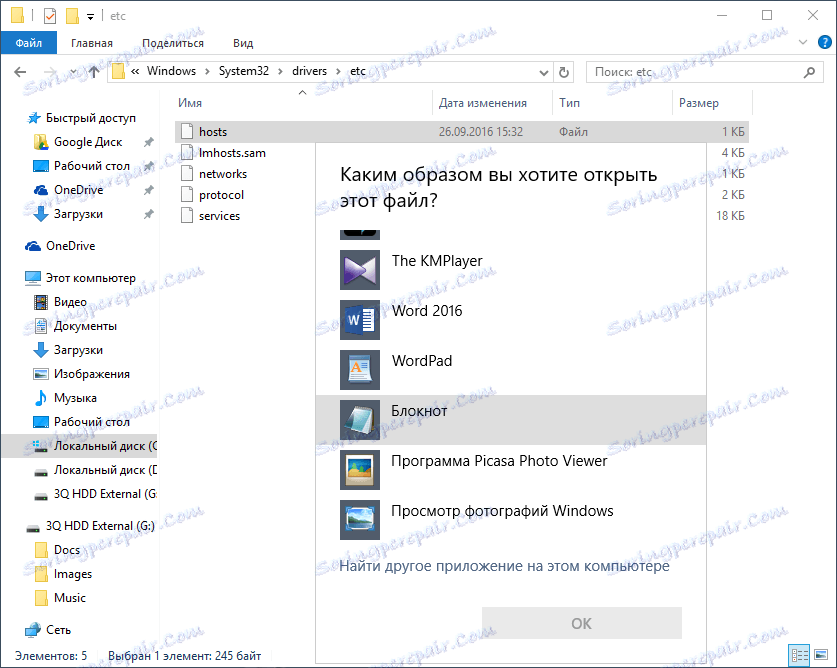This screenshot has width=837, height=668.
Task: Expand chevron after Windows in path
Action: coord(207,72)
